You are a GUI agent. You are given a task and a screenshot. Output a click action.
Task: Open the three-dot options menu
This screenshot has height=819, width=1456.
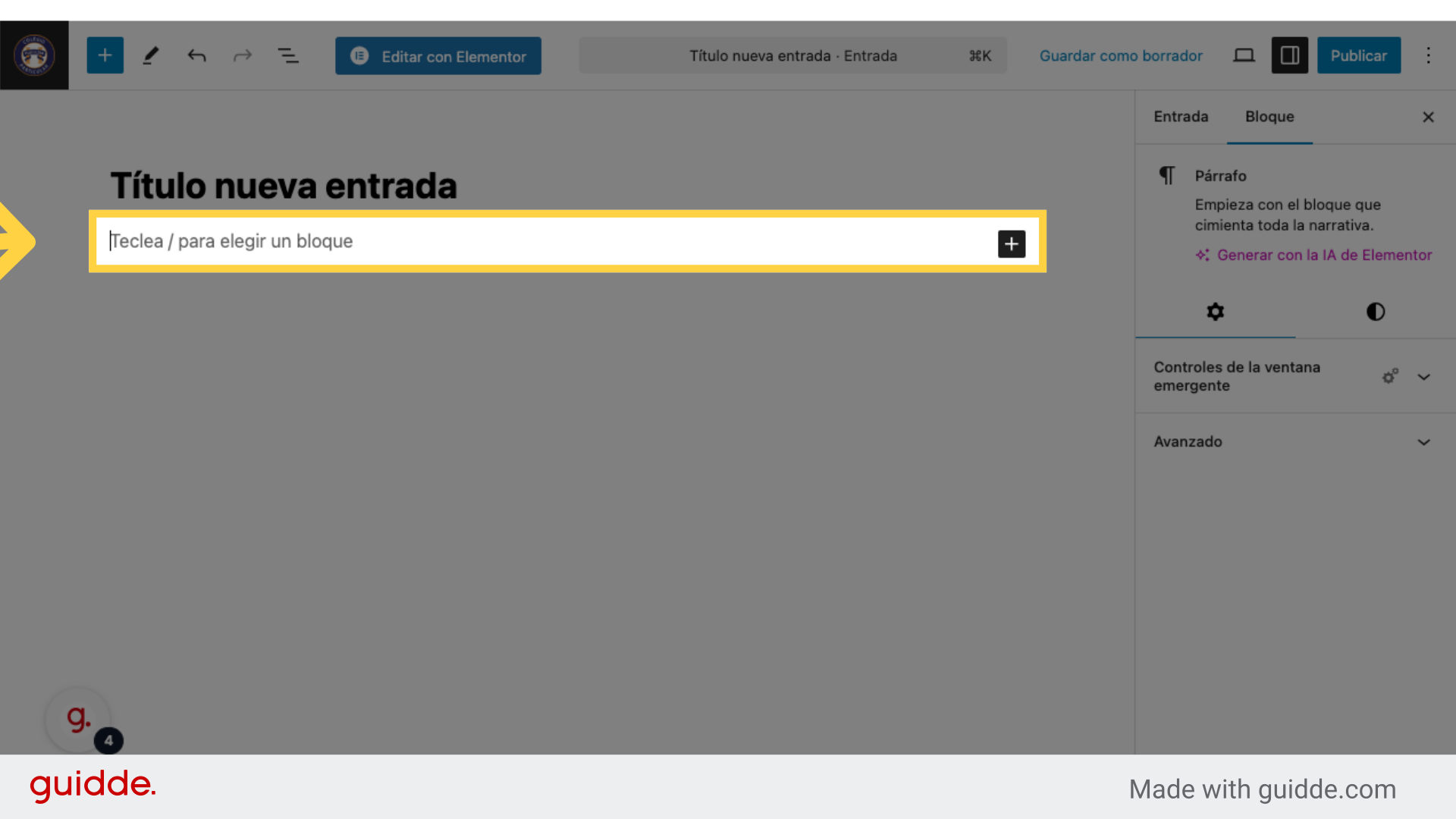tap(1428, 55)
